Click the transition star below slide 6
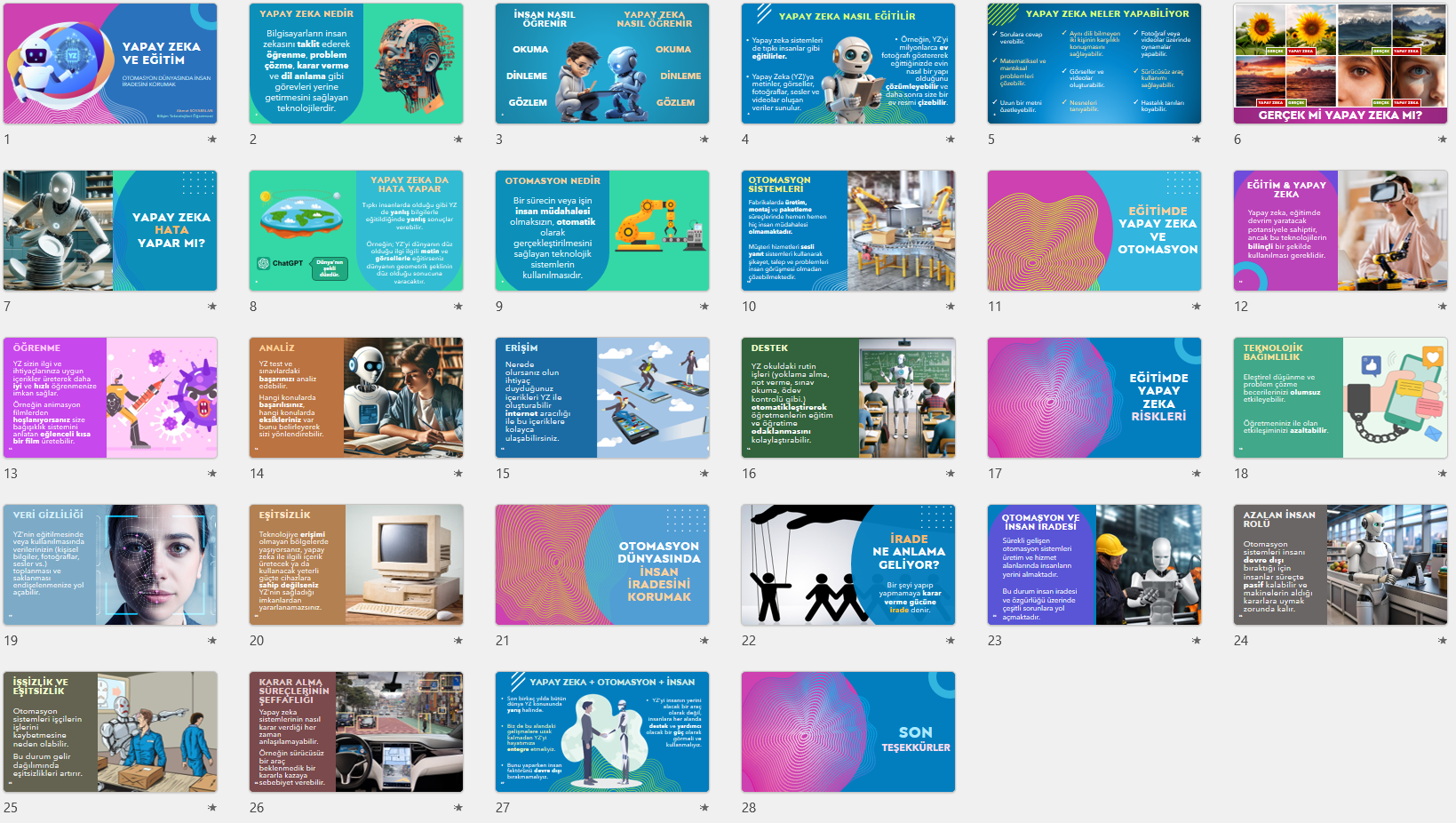The width and height of the screenshot is (1456, 823). pyautogui.click(x=1442, y=140)
